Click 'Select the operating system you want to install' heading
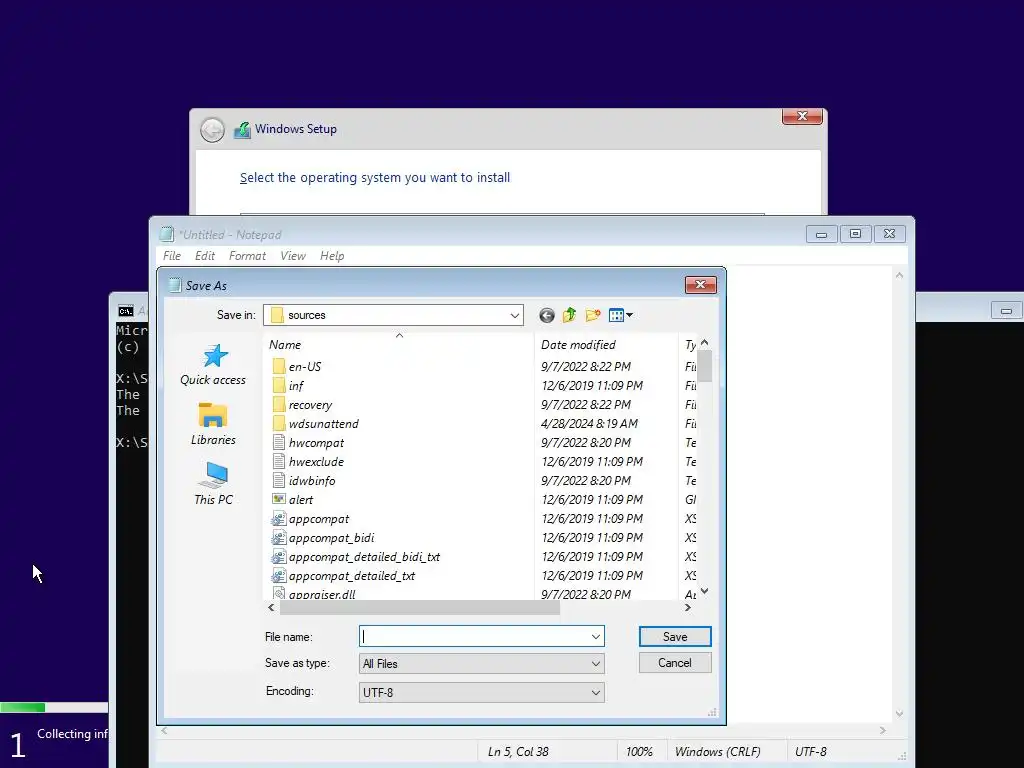Image resolution: width=1024 pixels, height=768 pixels. (x=375, y=178)
